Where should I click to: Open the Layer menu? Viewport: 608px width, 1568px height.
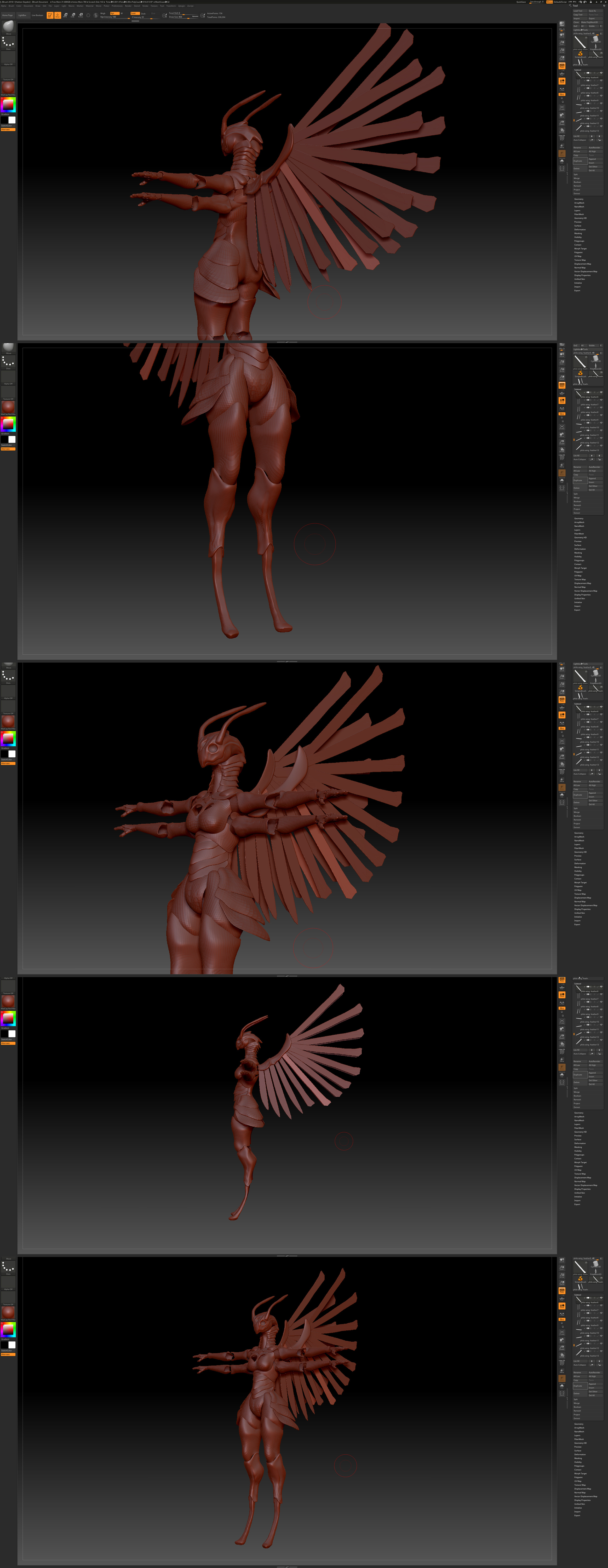[x=57, y=5]
